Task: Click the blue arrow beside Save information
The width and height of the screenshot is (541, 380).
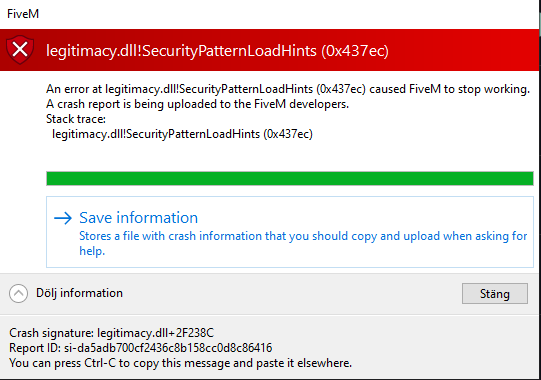Action: click(x=63, y=218)
